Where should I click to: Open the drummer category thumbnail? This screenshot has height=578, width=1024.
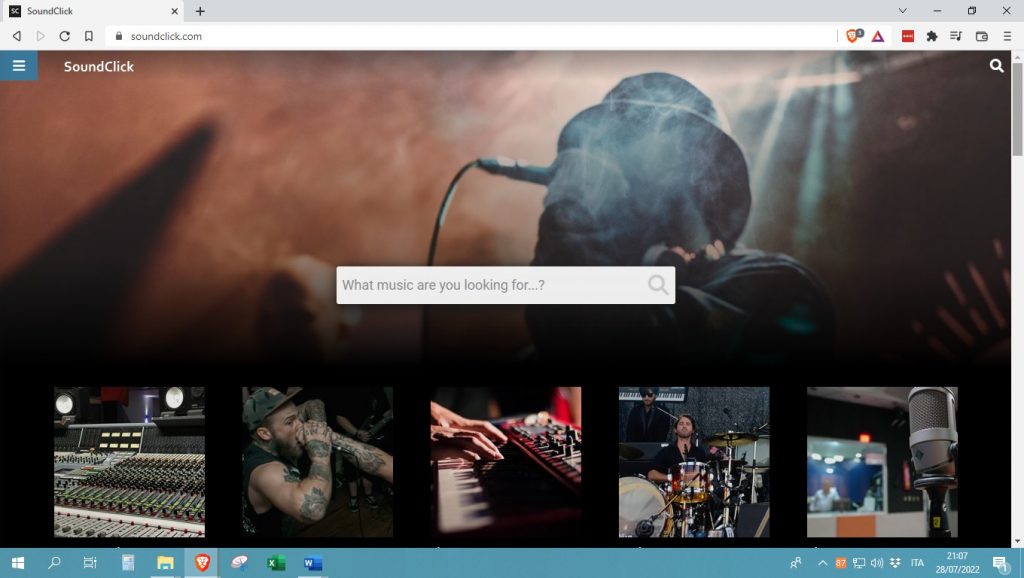click(694, 461)
